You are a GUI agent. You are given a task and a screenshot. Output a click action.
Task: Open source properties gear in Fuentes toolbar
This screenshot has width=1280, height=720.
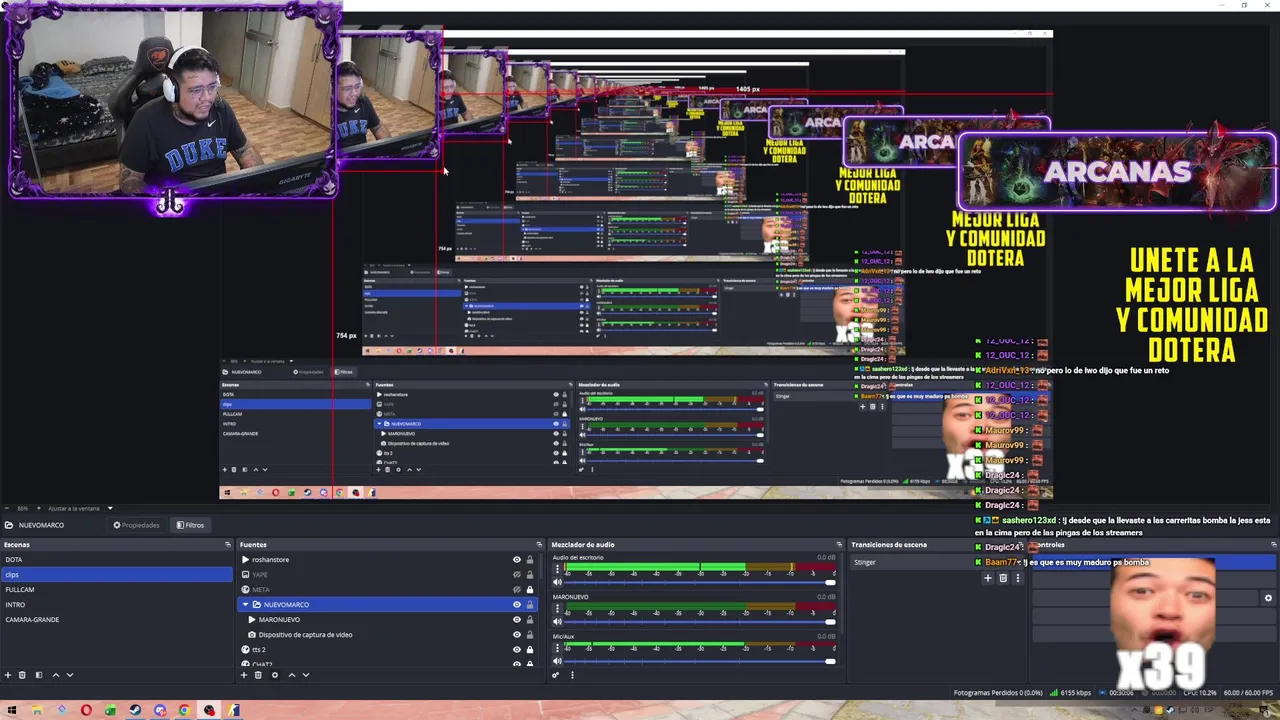(275, 675)
